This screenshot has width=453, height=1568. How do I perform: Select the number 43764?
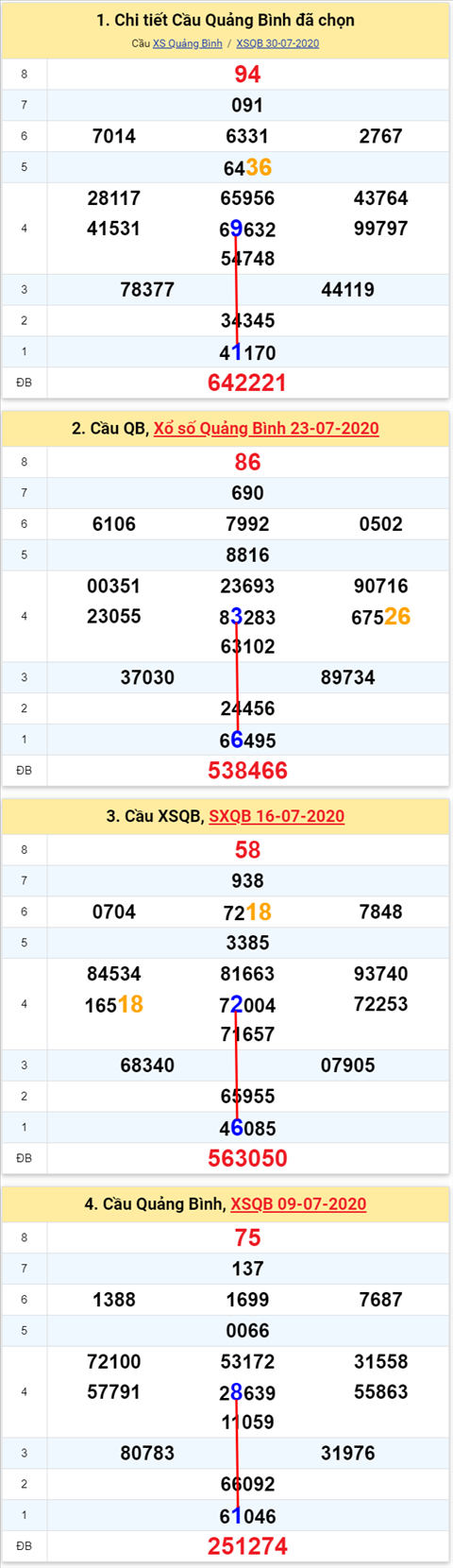tap(381, 198)
